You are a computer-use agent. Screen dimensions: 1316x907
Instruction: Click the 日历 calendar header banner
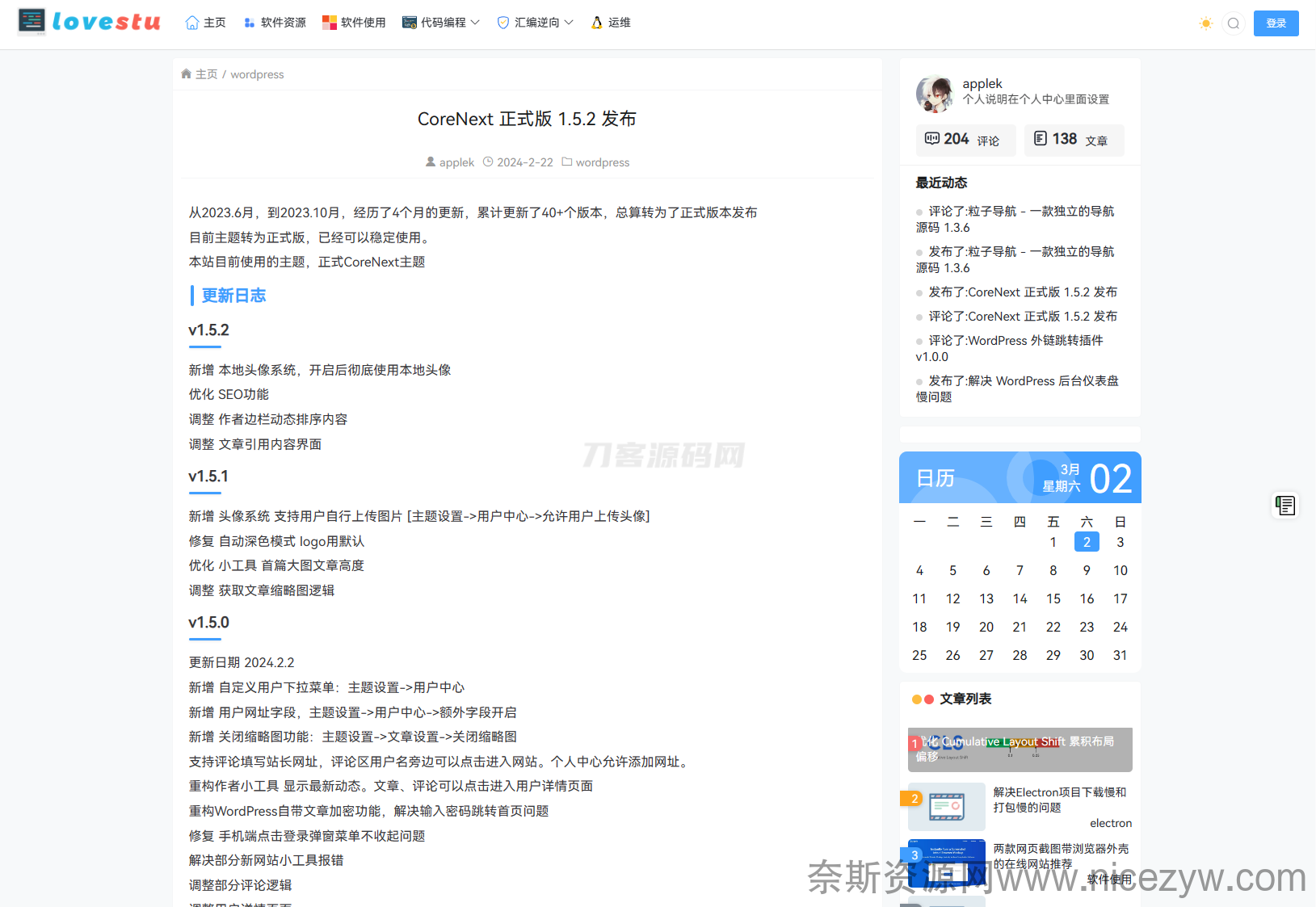(x=1020, y=477)
